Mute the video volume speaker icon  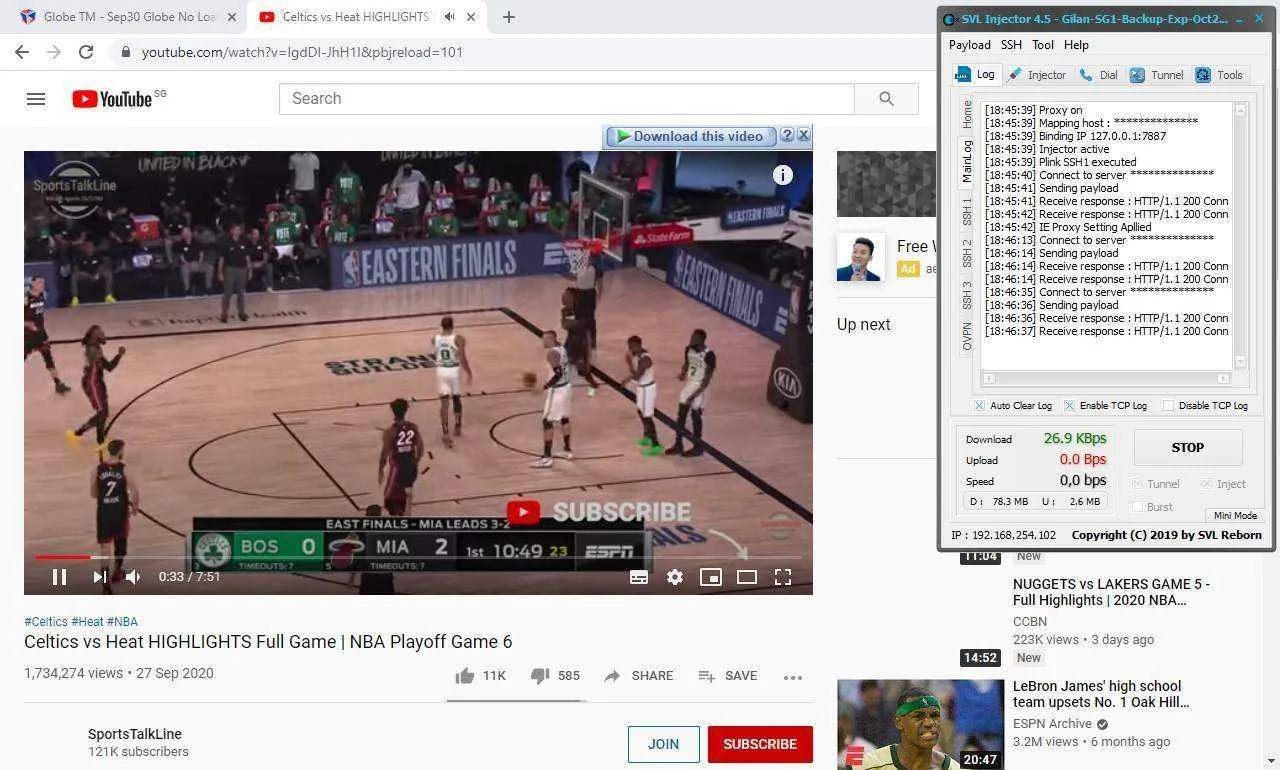[x=133, y=577]
